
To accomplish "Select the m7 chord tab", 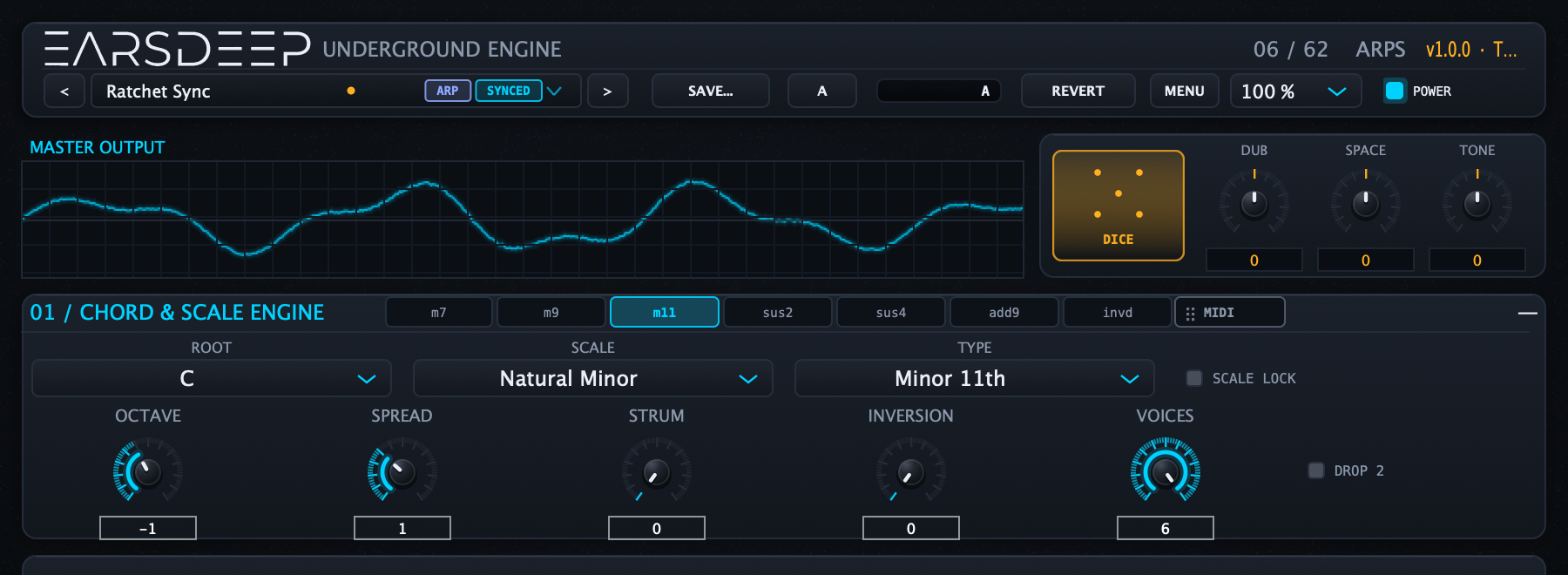I will pyautogui.click(x=439, y=312).
